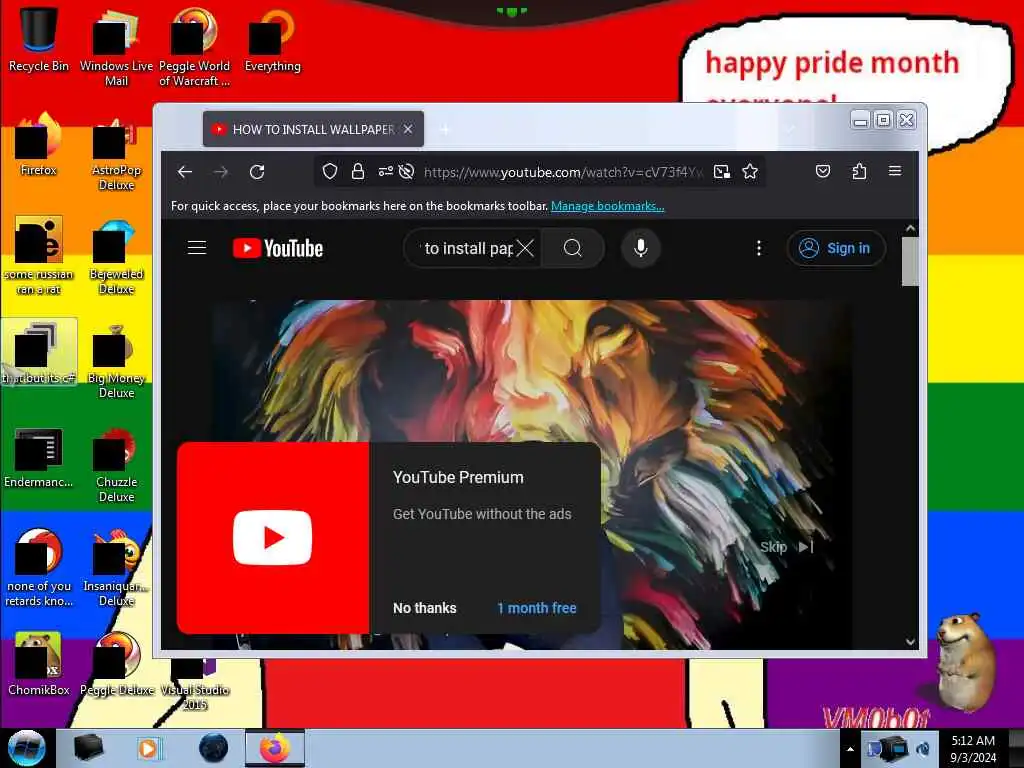
Task: Open the black box taskbar icon
Action: [88, 748]
